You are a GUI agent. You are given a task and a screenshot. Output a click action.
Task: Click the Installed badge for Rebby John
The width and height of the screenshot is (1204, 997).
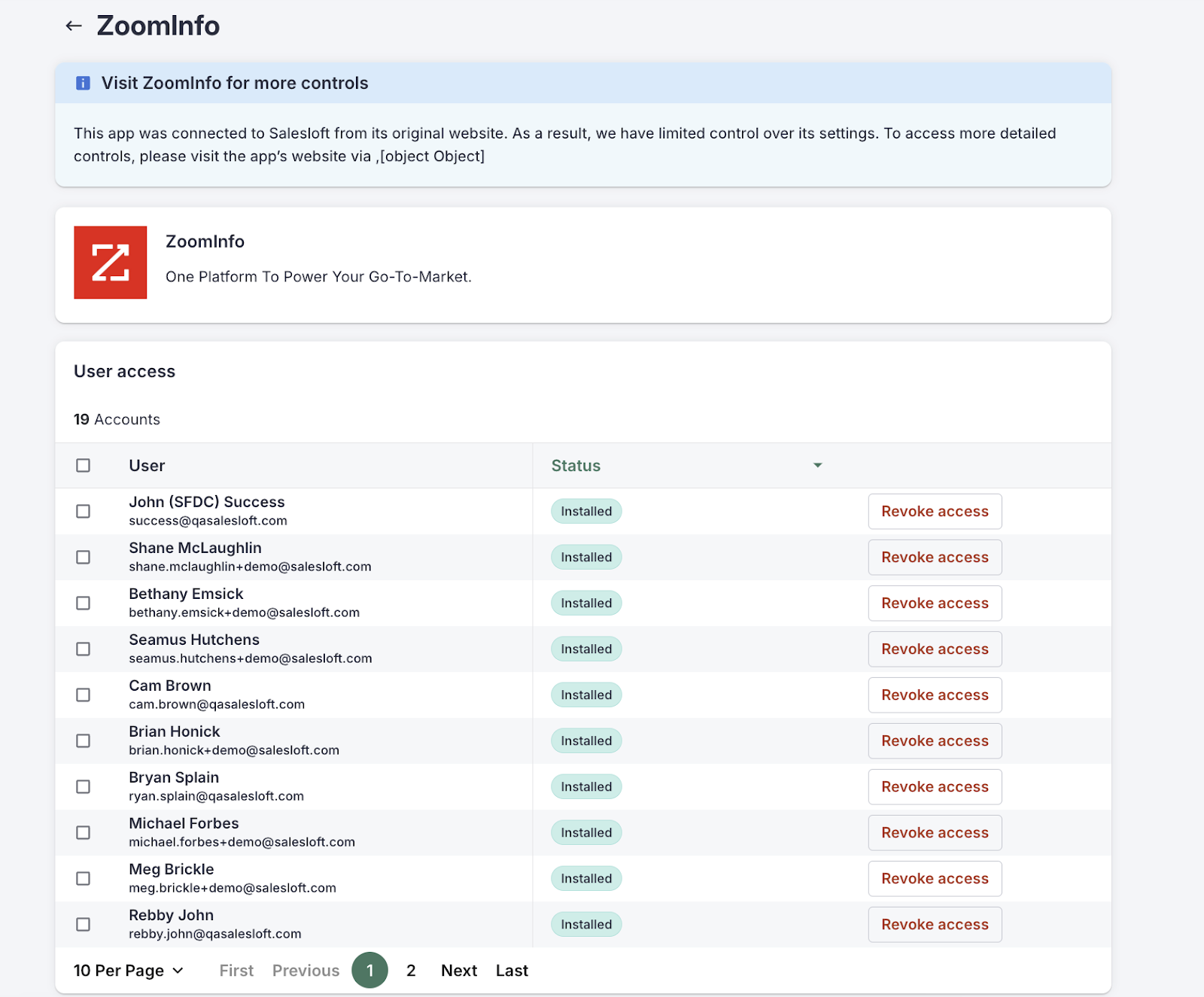[x=586, y=925]
